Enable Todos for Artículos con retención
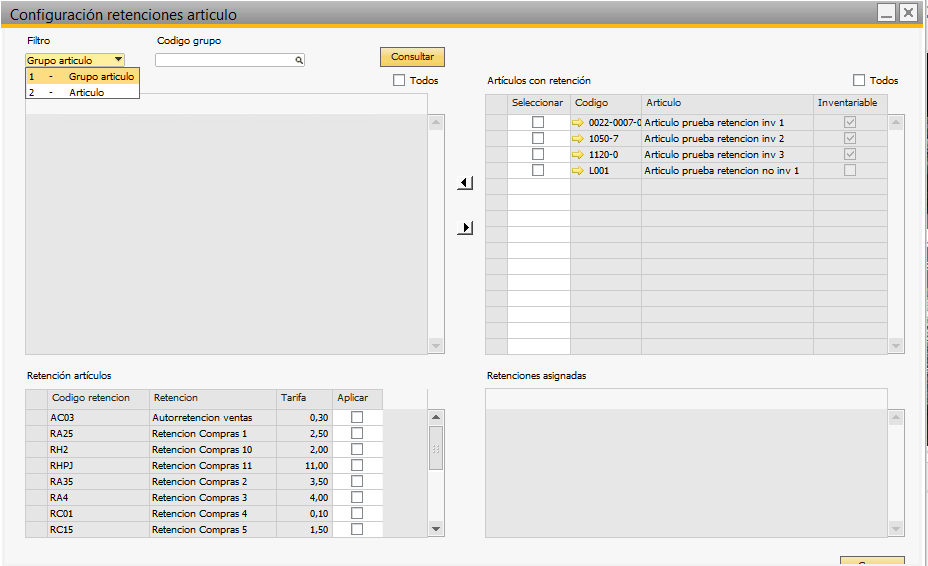Viewport: 928px width, 566px height. (x=859, y=80)
